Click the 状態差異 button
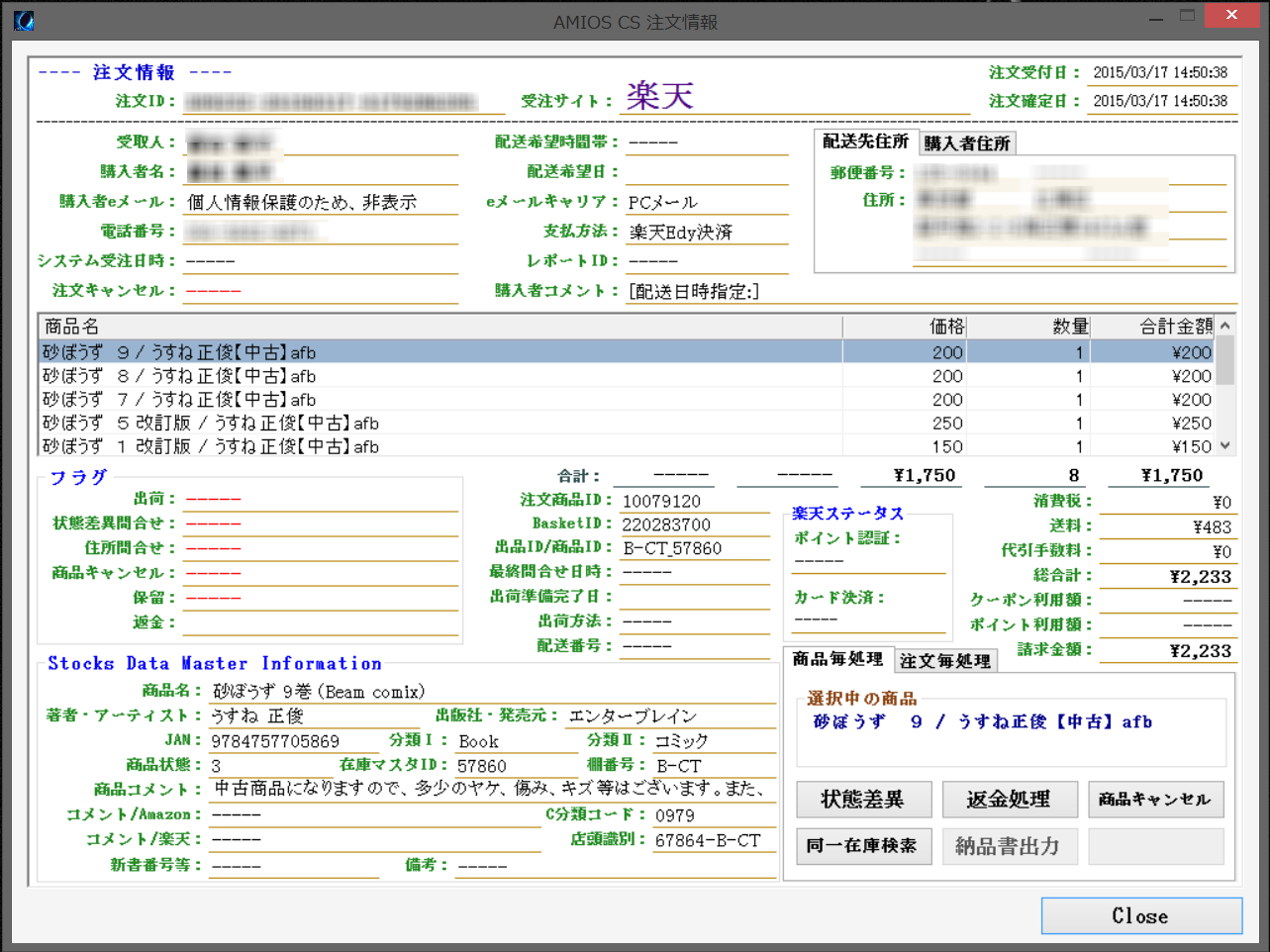The height and width of the screenshot is (952, 1270). click(863, 799)
